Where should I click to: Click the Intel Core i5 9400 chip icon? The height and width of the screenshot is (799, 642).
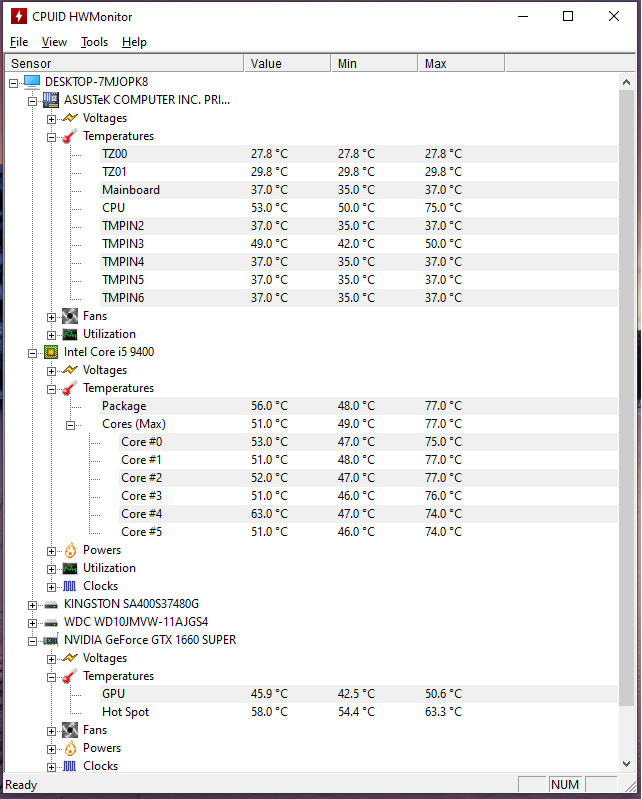pos(51,352)
